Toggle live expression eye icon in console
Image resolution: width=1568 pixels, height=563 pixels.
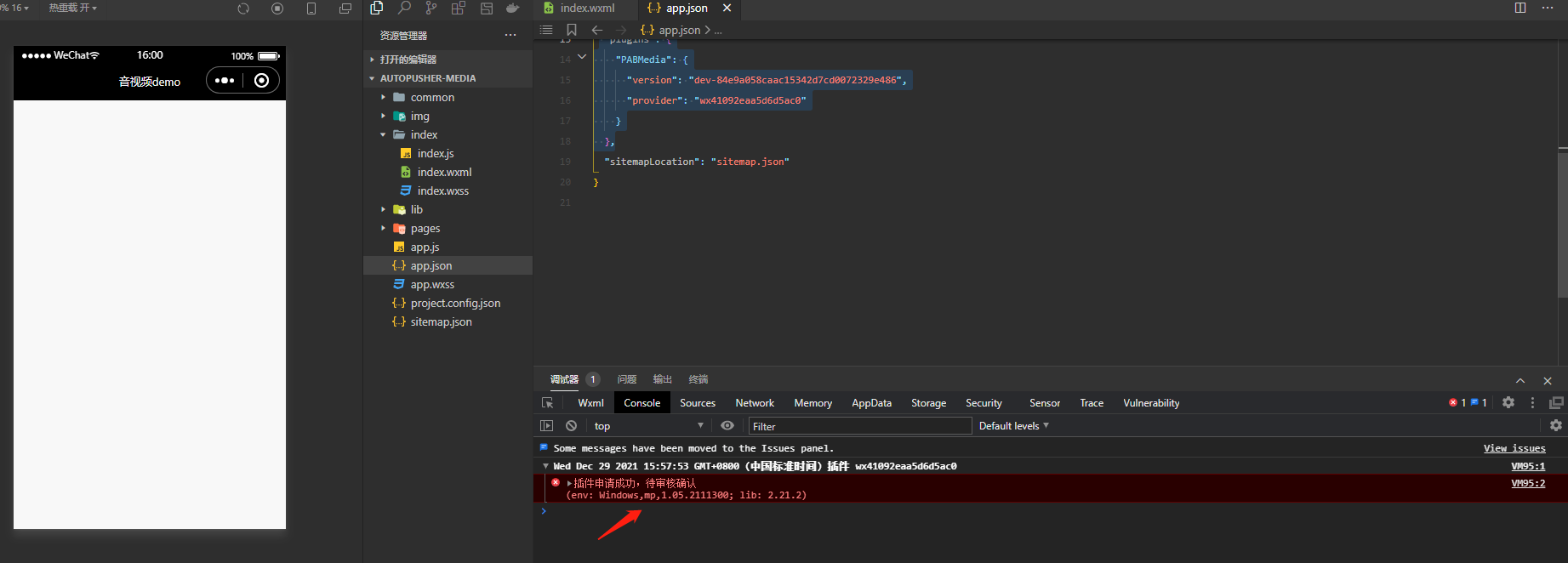727,425
